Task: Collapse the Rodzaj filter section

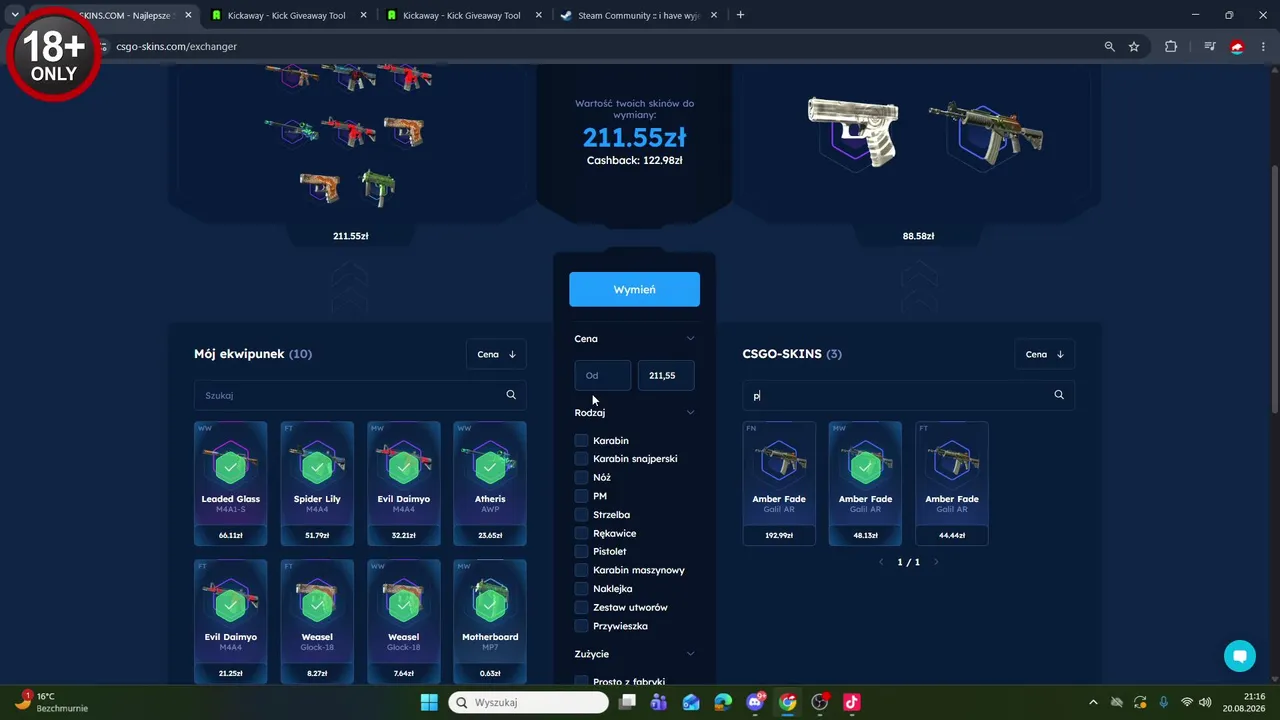Action: coord(690,413)
